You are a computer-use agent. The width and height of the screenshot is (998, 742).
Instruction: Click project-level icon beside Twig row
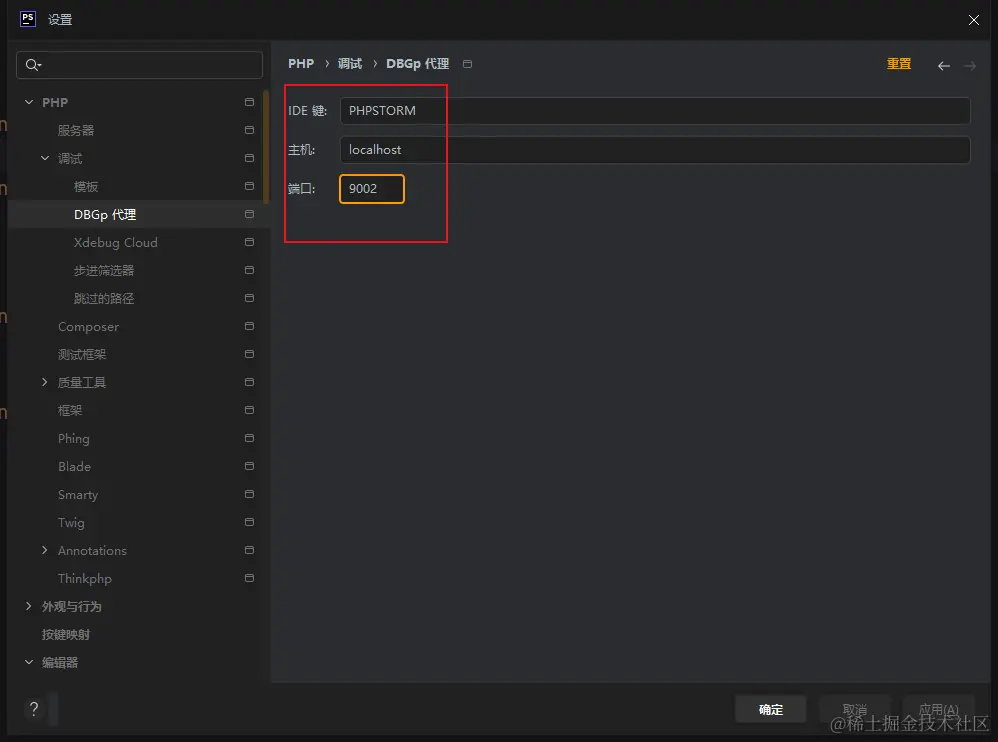[250, 522]
